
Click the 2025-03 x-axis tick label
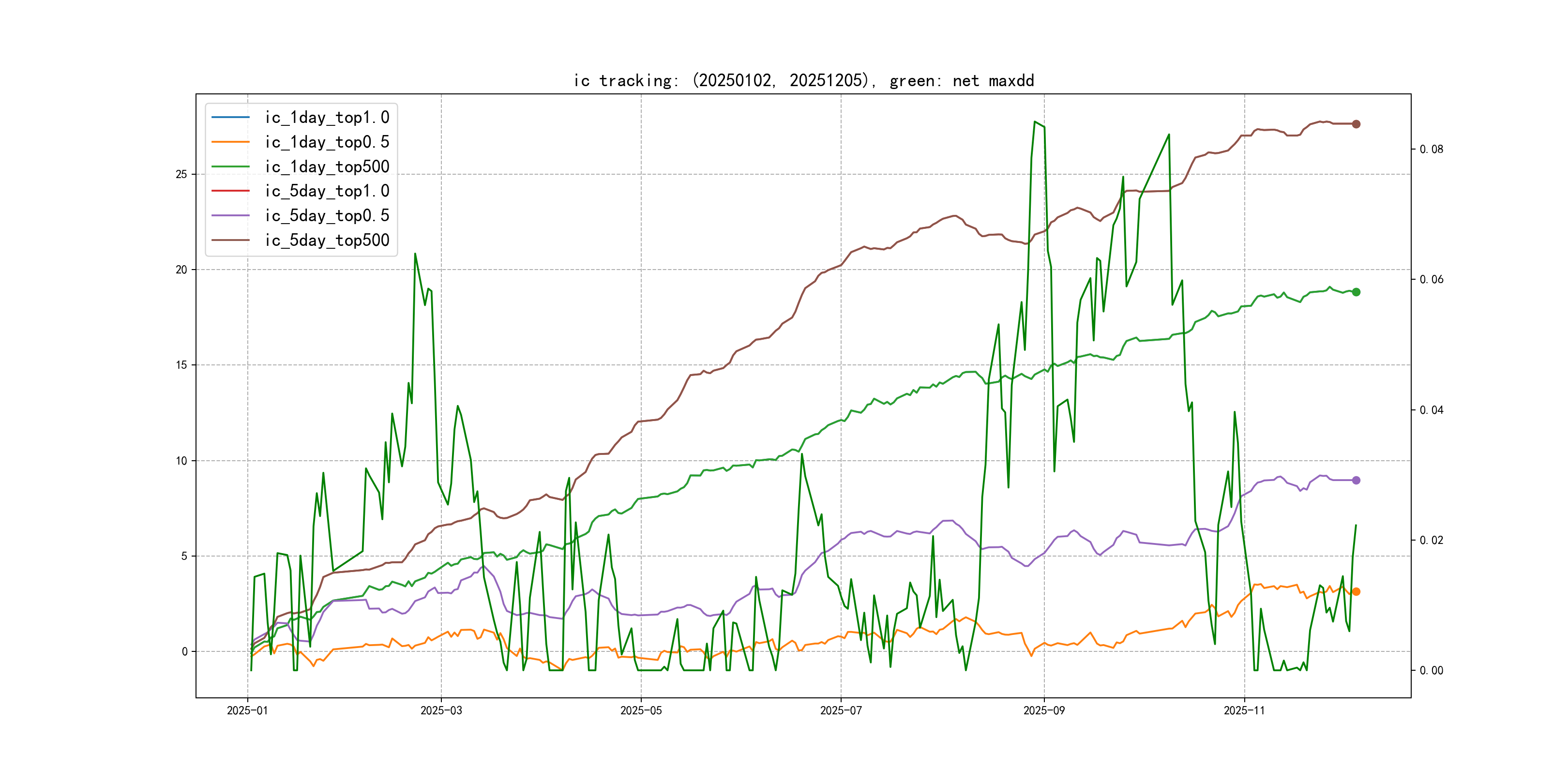[x=441, y=710]
